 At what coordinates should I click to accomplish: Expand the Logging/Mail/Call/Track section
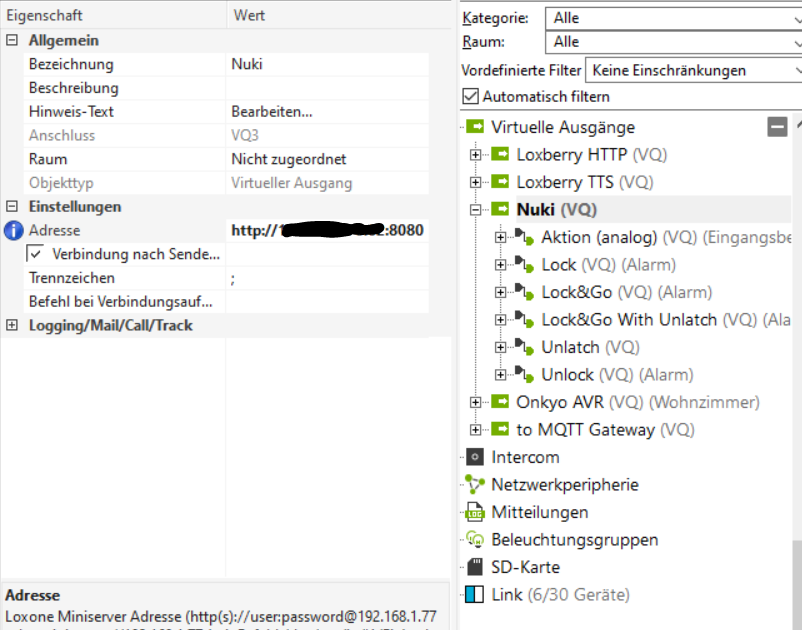12,326
